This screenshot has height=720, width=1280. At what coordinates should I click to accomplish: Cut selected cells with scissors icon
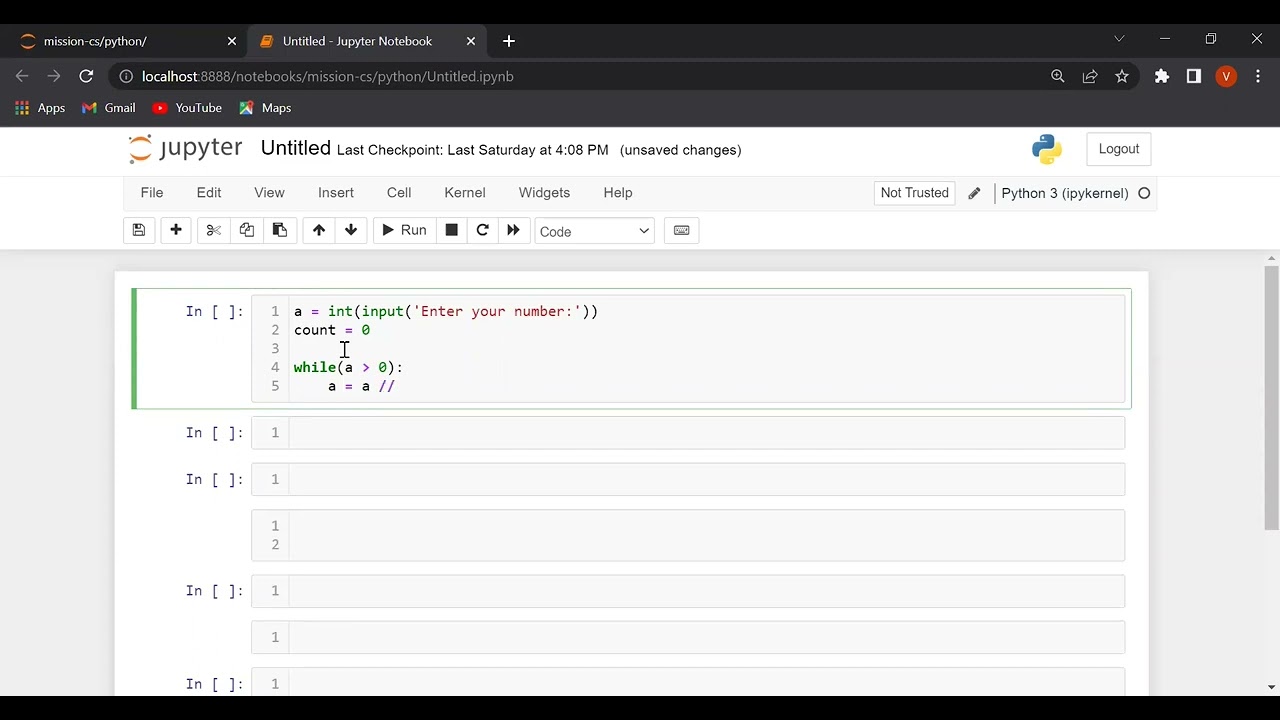213,230
